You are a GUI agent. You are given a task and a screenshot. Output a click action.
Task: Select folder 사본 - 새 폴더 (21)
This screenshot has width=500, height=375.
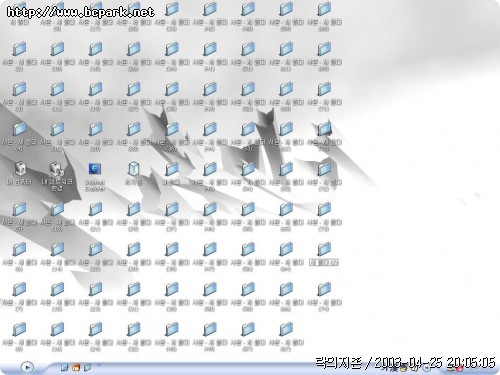click(95, 216)
